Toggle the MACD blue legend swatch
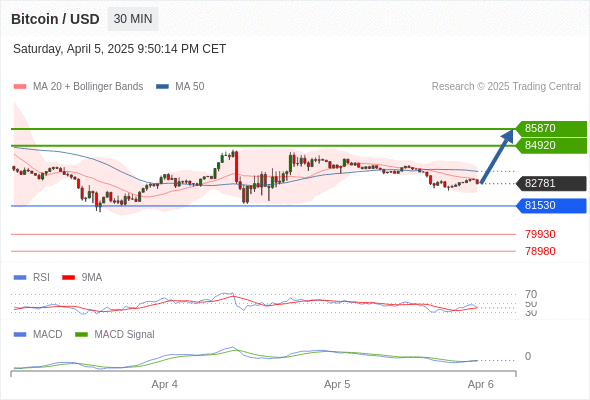Image resolution: width=590 pixels, height=400 pixels. (20, 334)
